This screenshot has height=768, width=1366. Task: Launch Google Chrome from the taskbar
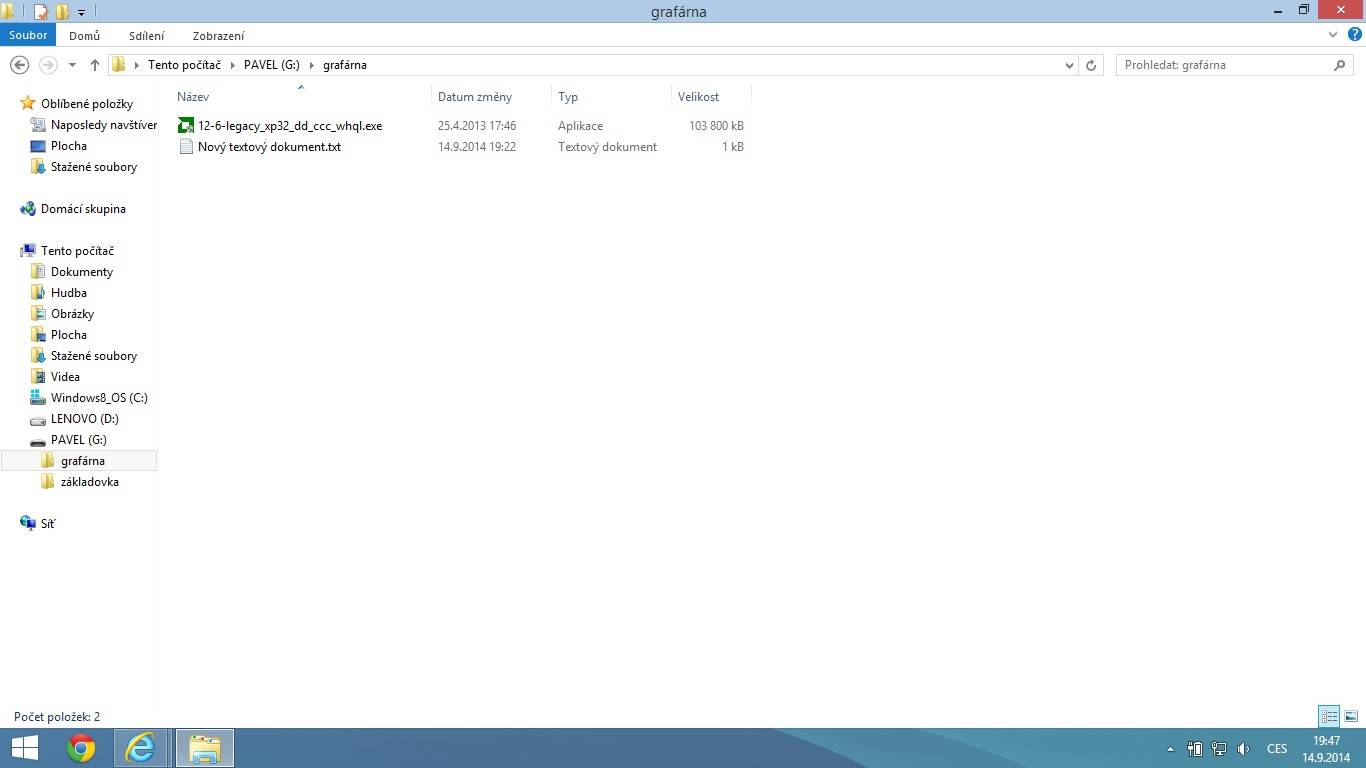tap(81, 748)
